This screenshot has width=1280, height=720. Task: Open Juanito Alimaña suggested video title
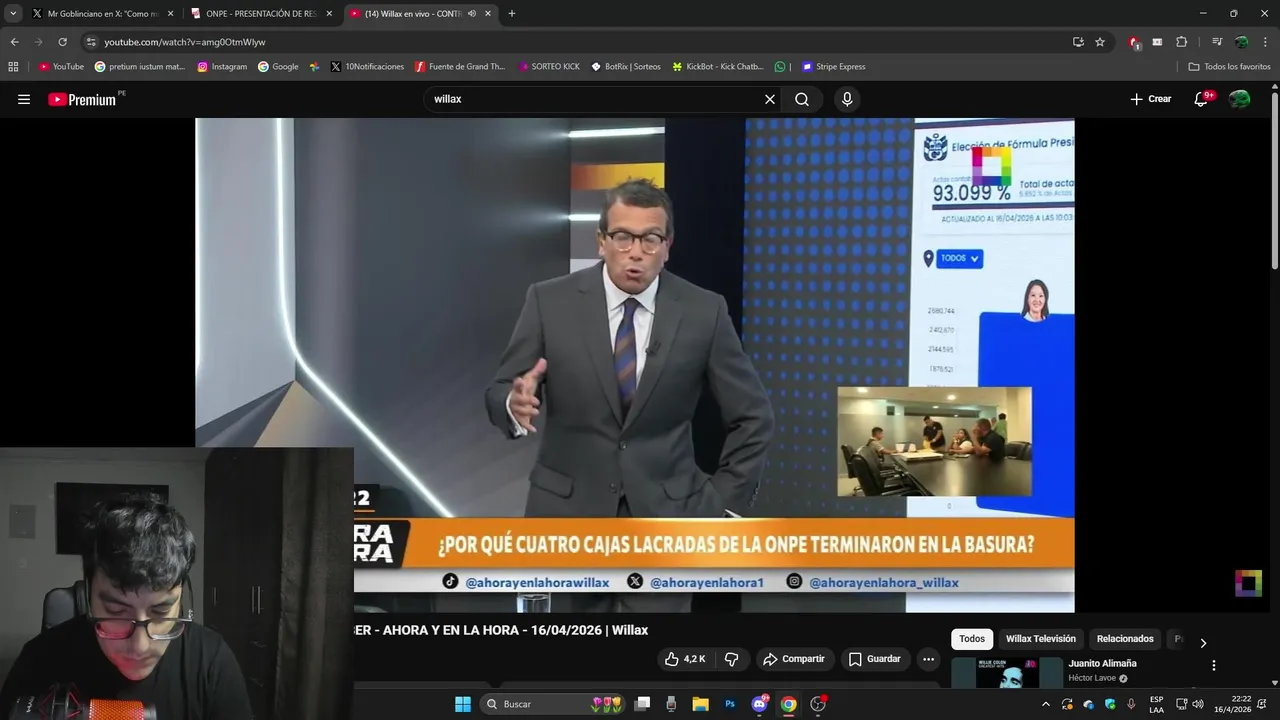click(x=1102, y=663)
